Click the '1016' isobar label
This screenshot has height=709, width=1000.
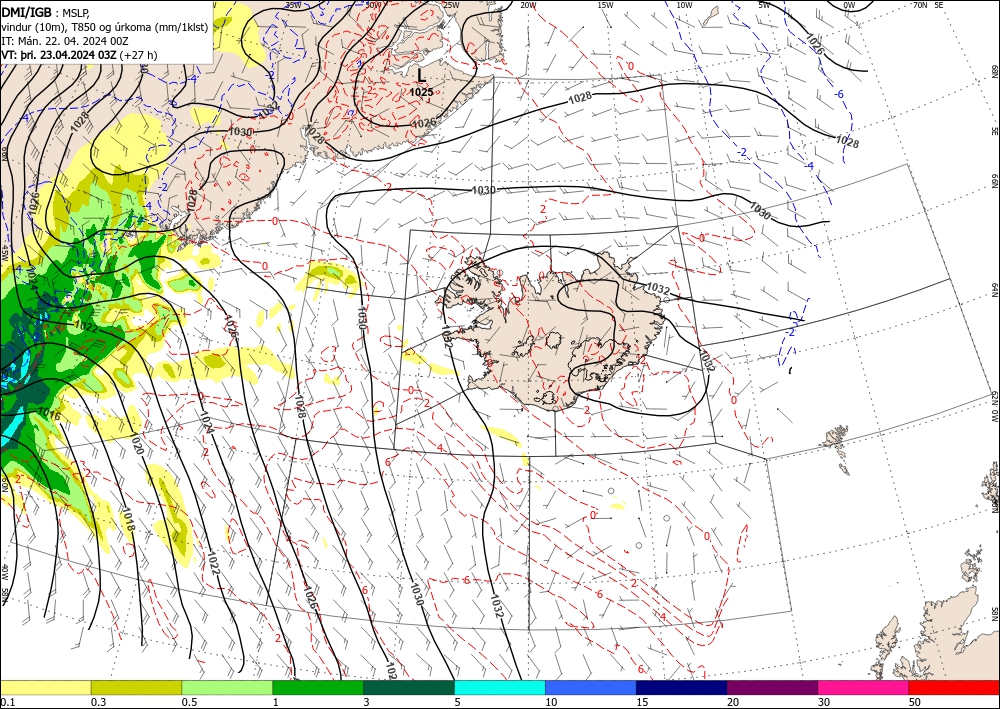point(48,414)
